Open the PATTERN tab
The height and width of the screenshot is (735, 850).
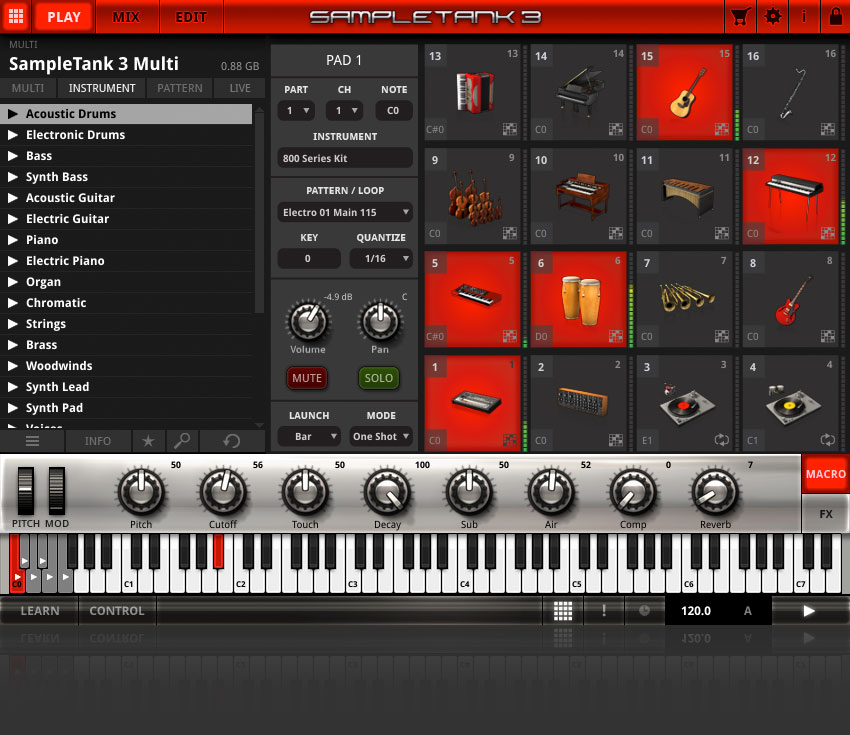pos(180,88)
